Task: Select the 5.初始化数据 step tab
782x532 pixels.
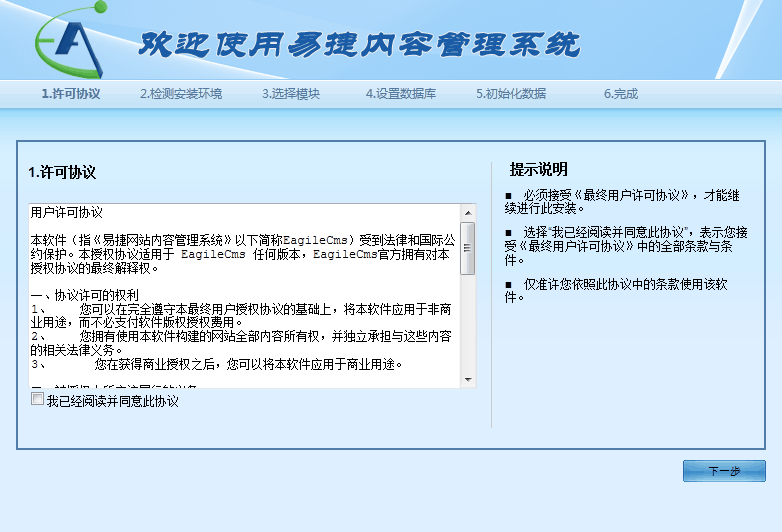Action: click(x=511, y=94)
